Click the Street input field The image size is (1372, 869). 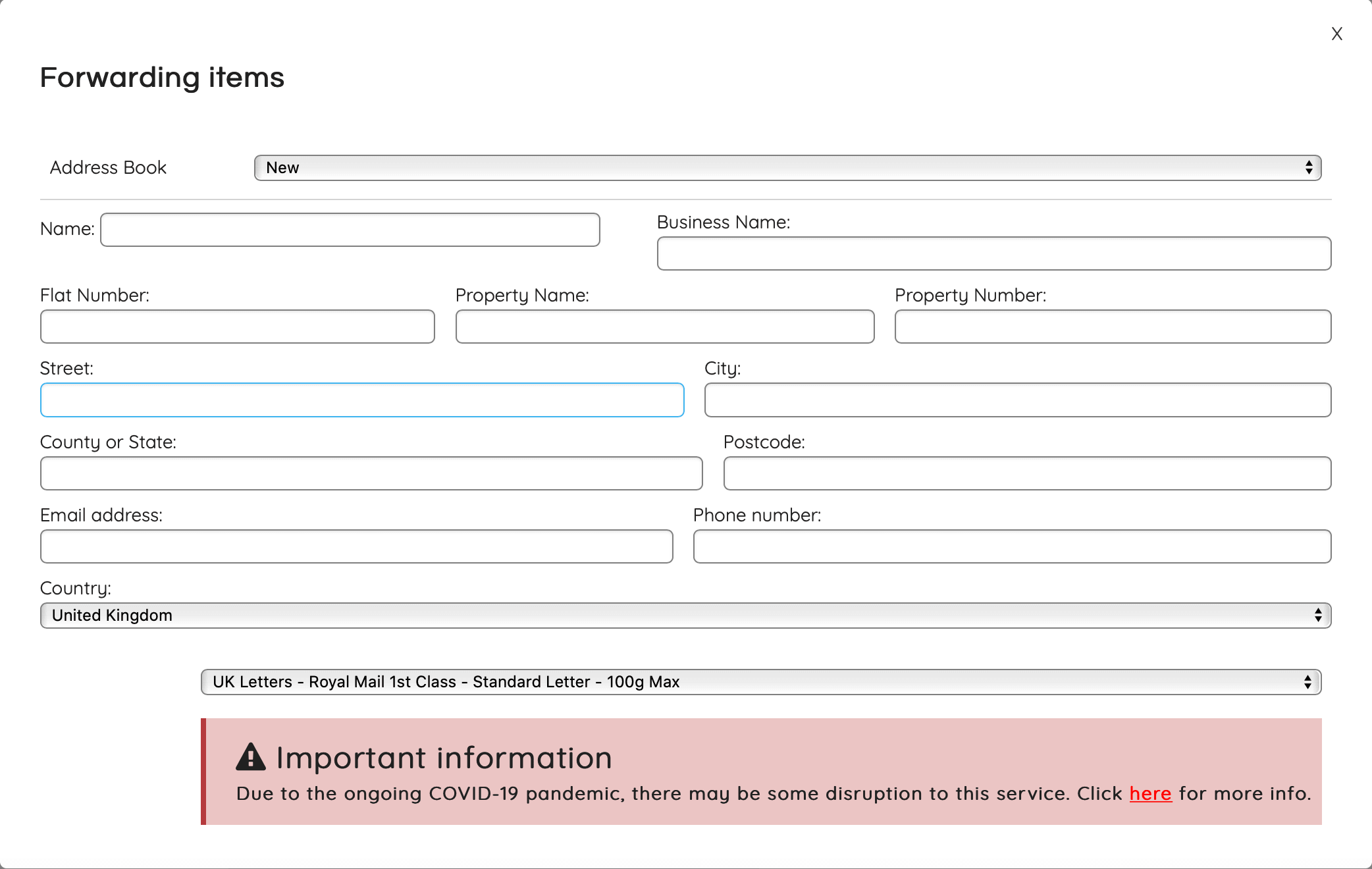point(362,400)
